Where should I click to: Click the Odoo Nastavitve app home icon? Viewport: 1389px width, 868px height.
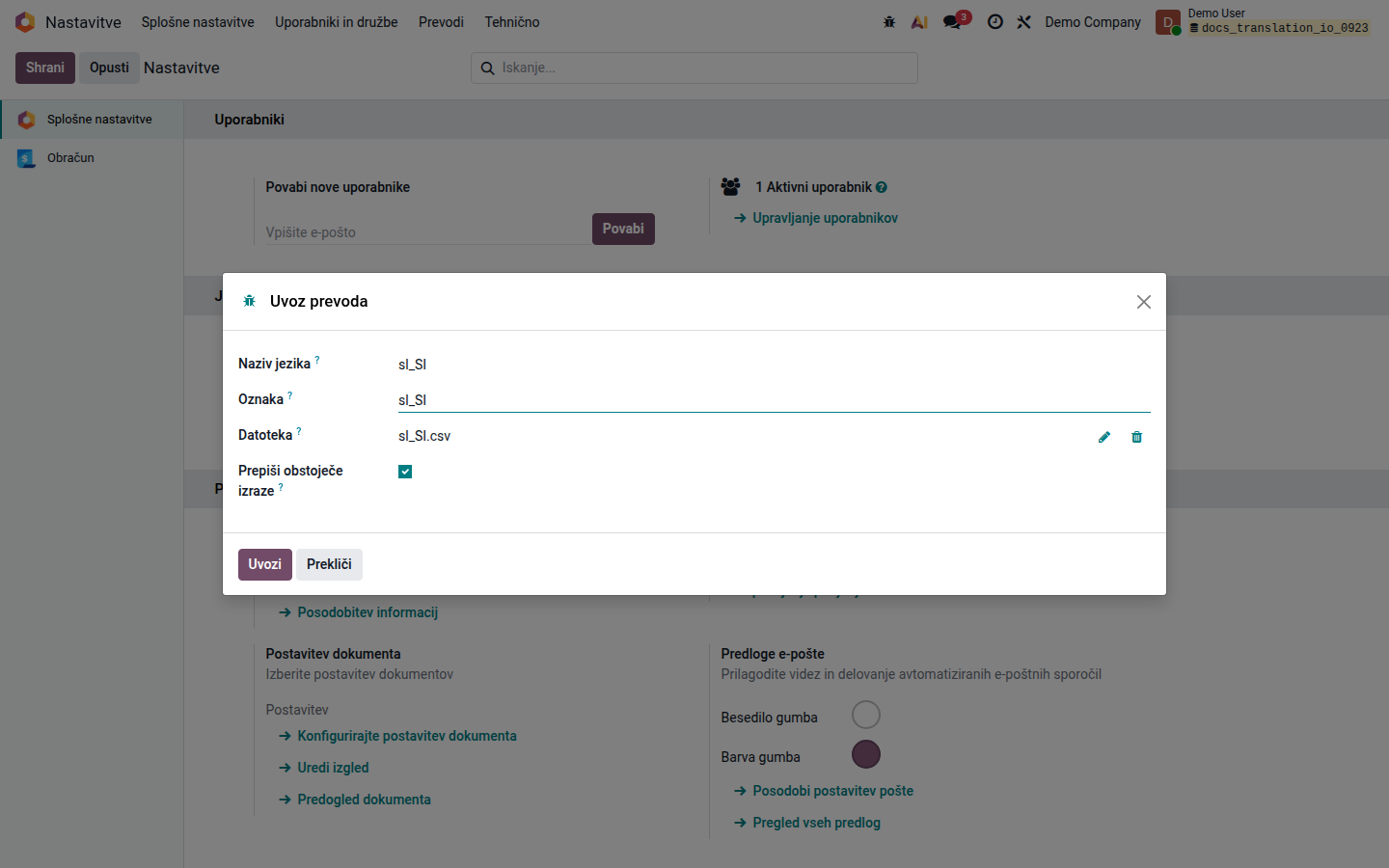[x=25, y=22]
